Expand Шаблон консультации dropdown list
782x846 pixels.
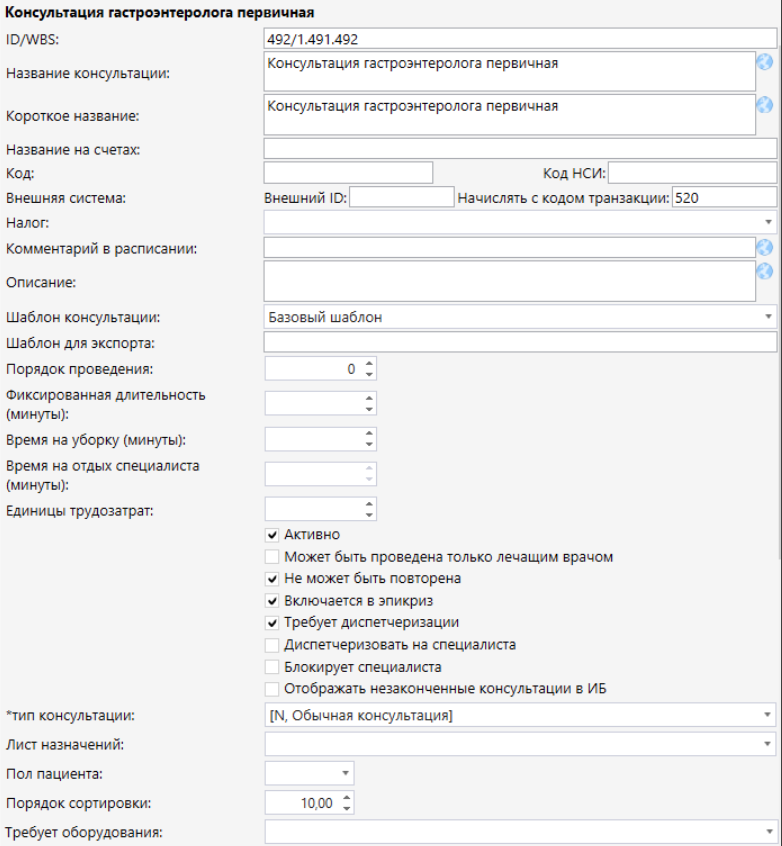[x=768, y=317]
